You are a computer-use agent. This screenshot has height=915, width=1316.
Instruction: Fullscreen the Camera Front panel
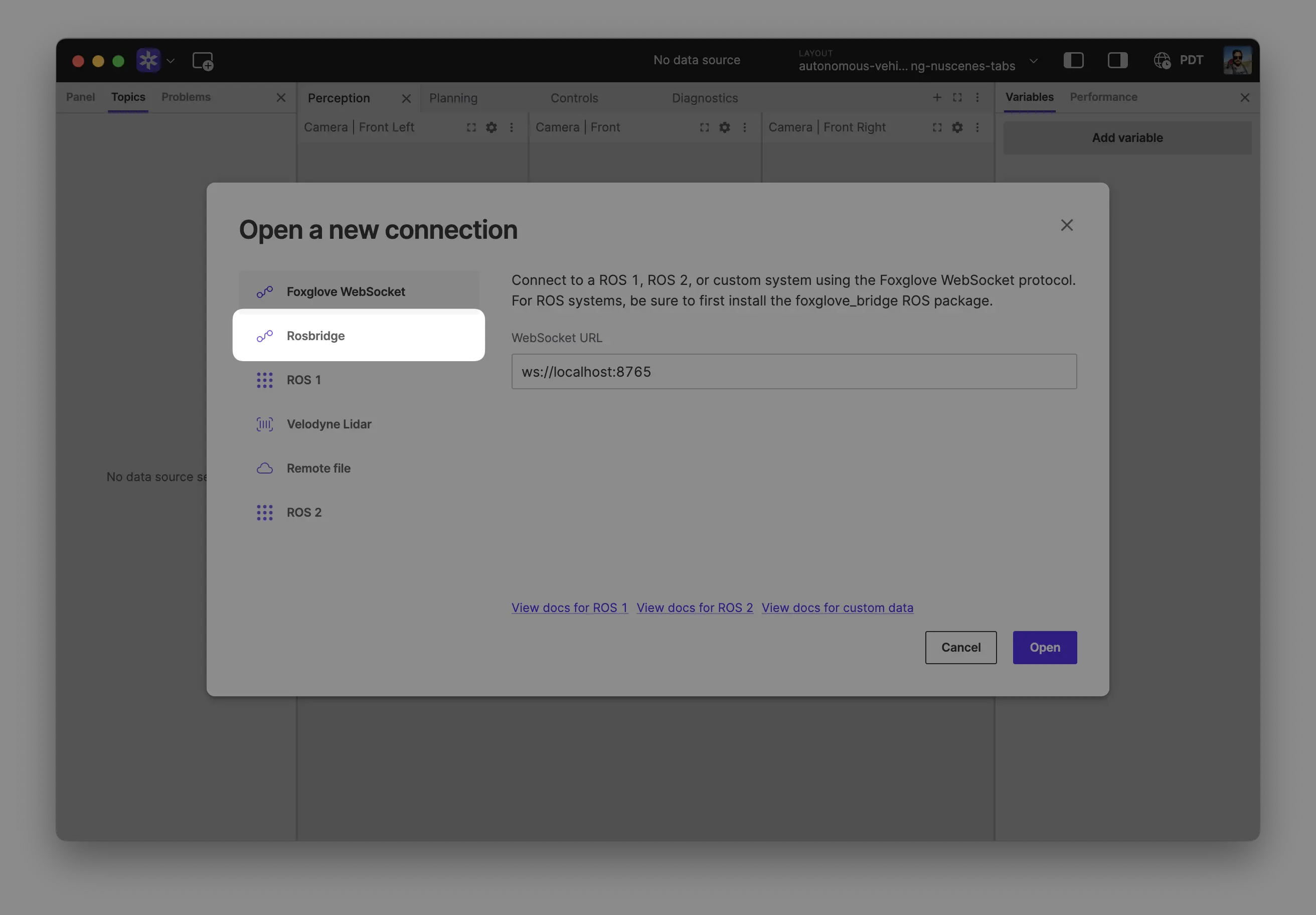click(705, 127)
